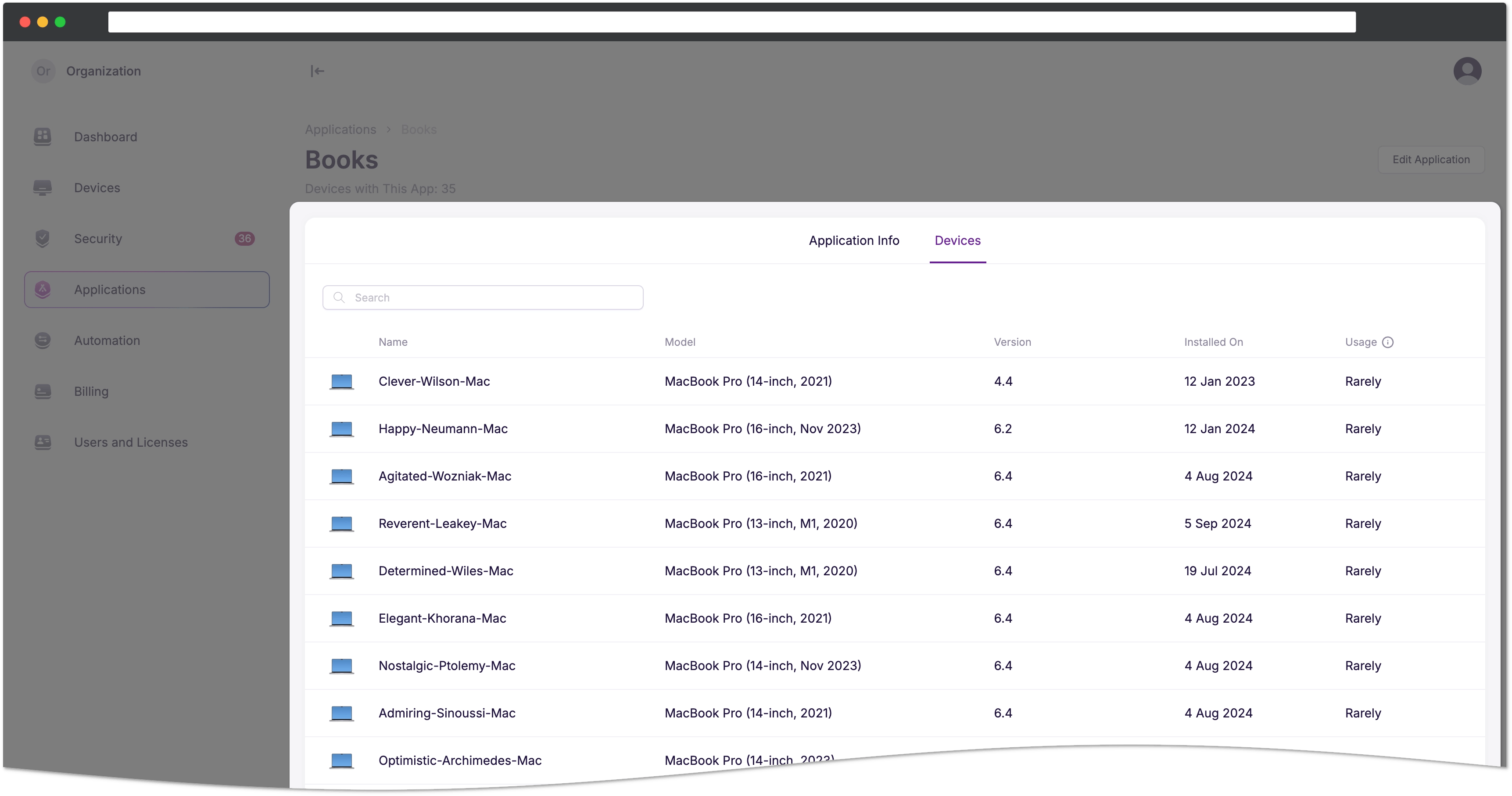Click the Organization avatar icon

(43, 71)
